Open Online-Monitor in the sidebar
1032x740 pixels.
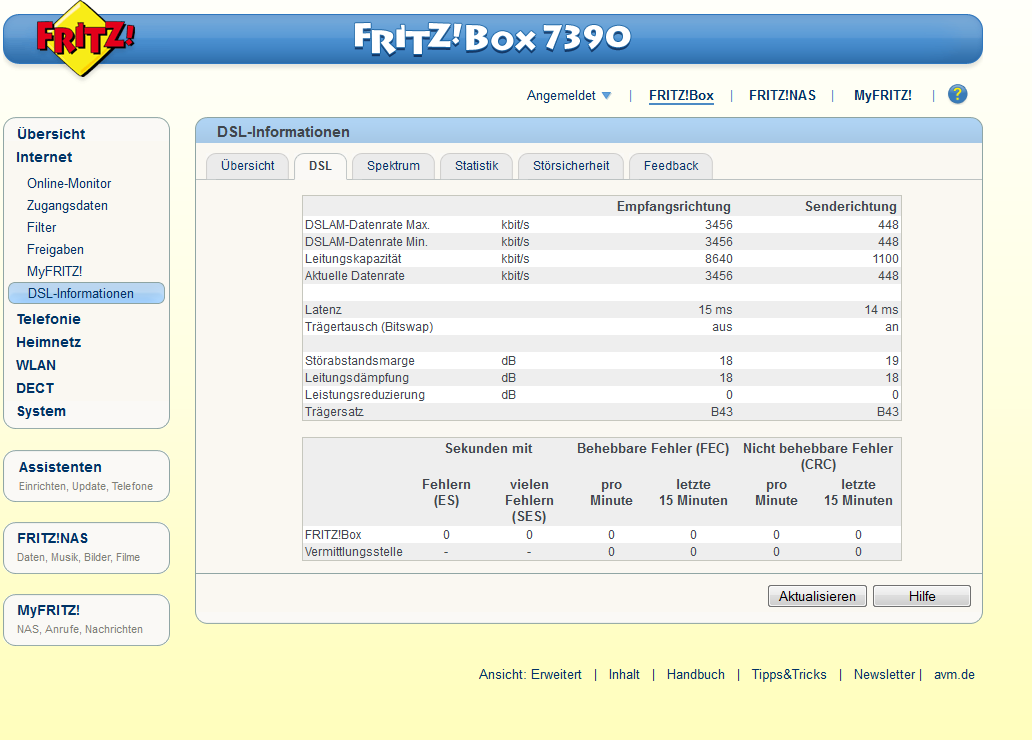[69, 184]
